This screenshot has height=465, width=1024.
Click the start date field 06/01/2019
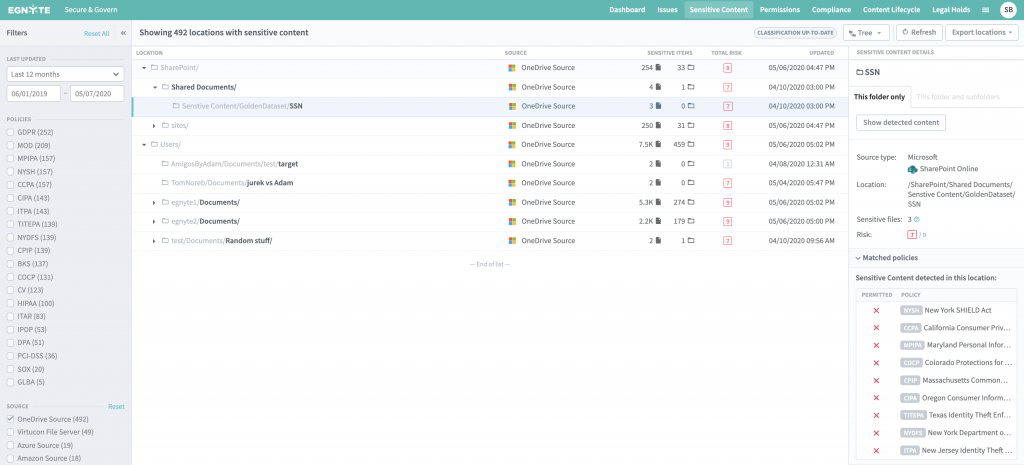coord(34,93)
